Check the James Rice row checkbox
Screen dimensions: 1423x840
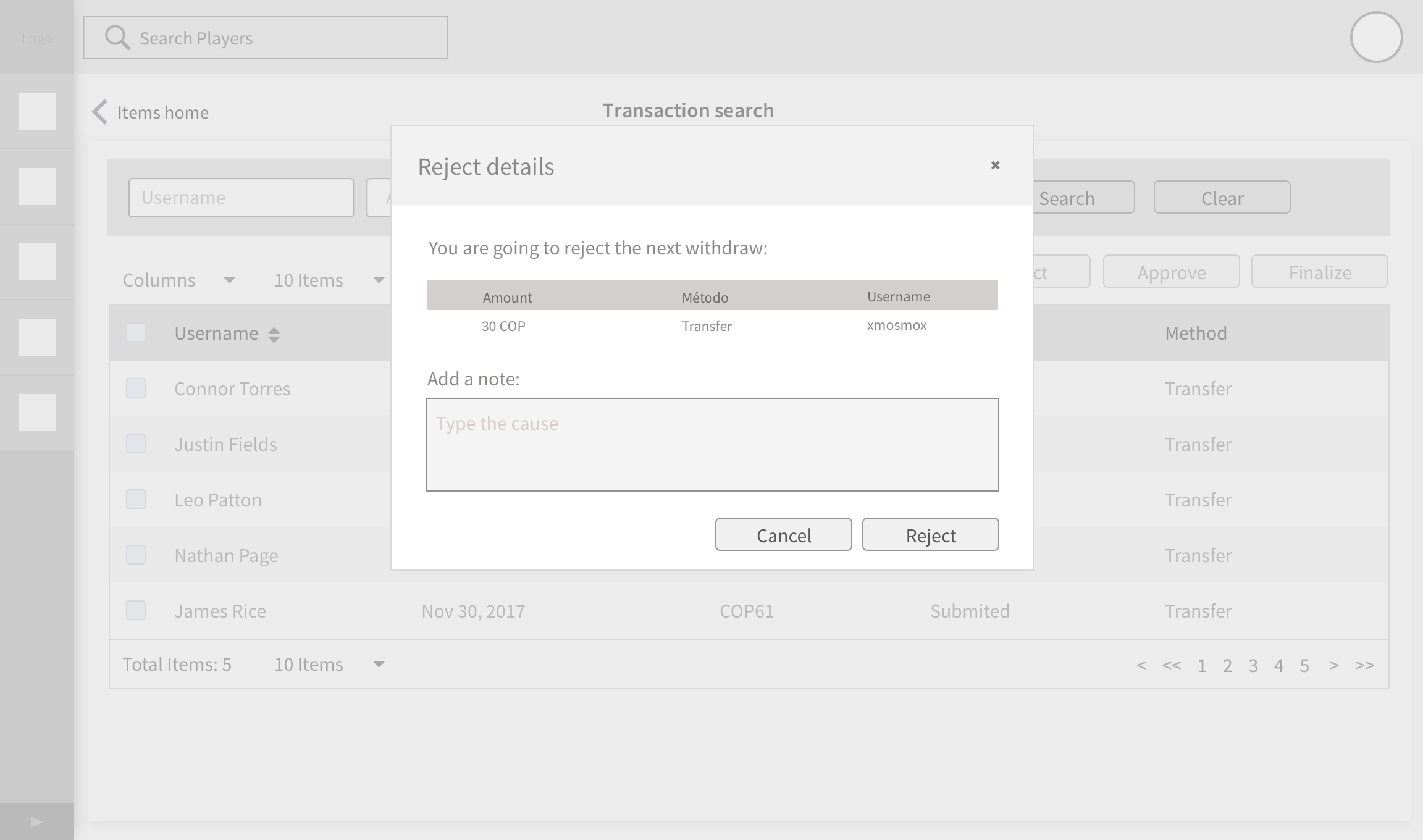136,611
